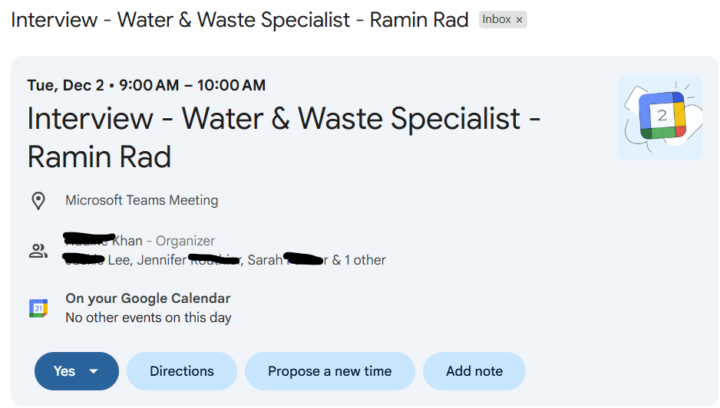The width and height of the screenshot is (720, 408).
Task: Remove the Inbox label with its x
Action: pyautogui.click(x=519, y=20)
